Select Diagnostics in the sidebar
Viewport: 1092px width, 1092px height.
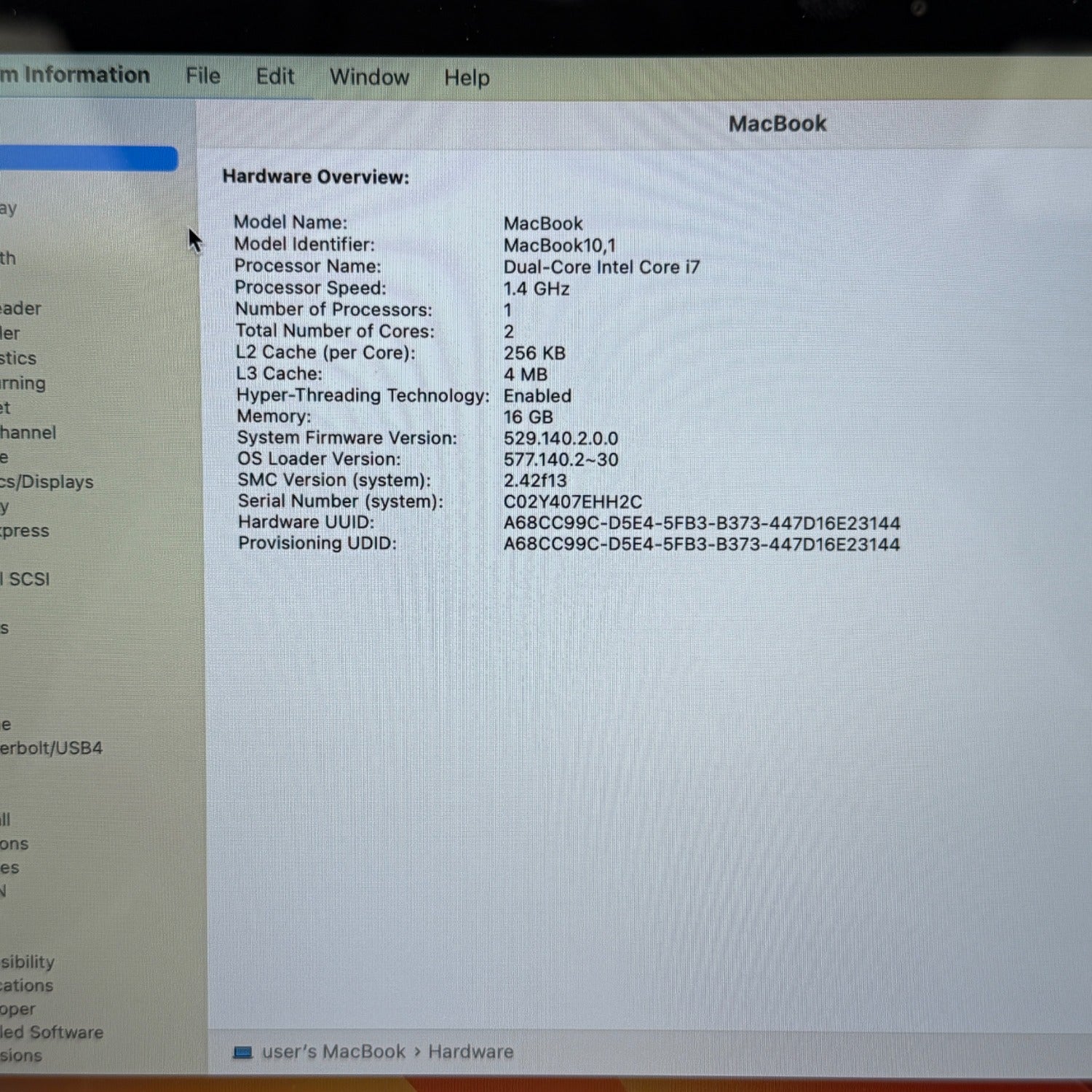point(18,358)
